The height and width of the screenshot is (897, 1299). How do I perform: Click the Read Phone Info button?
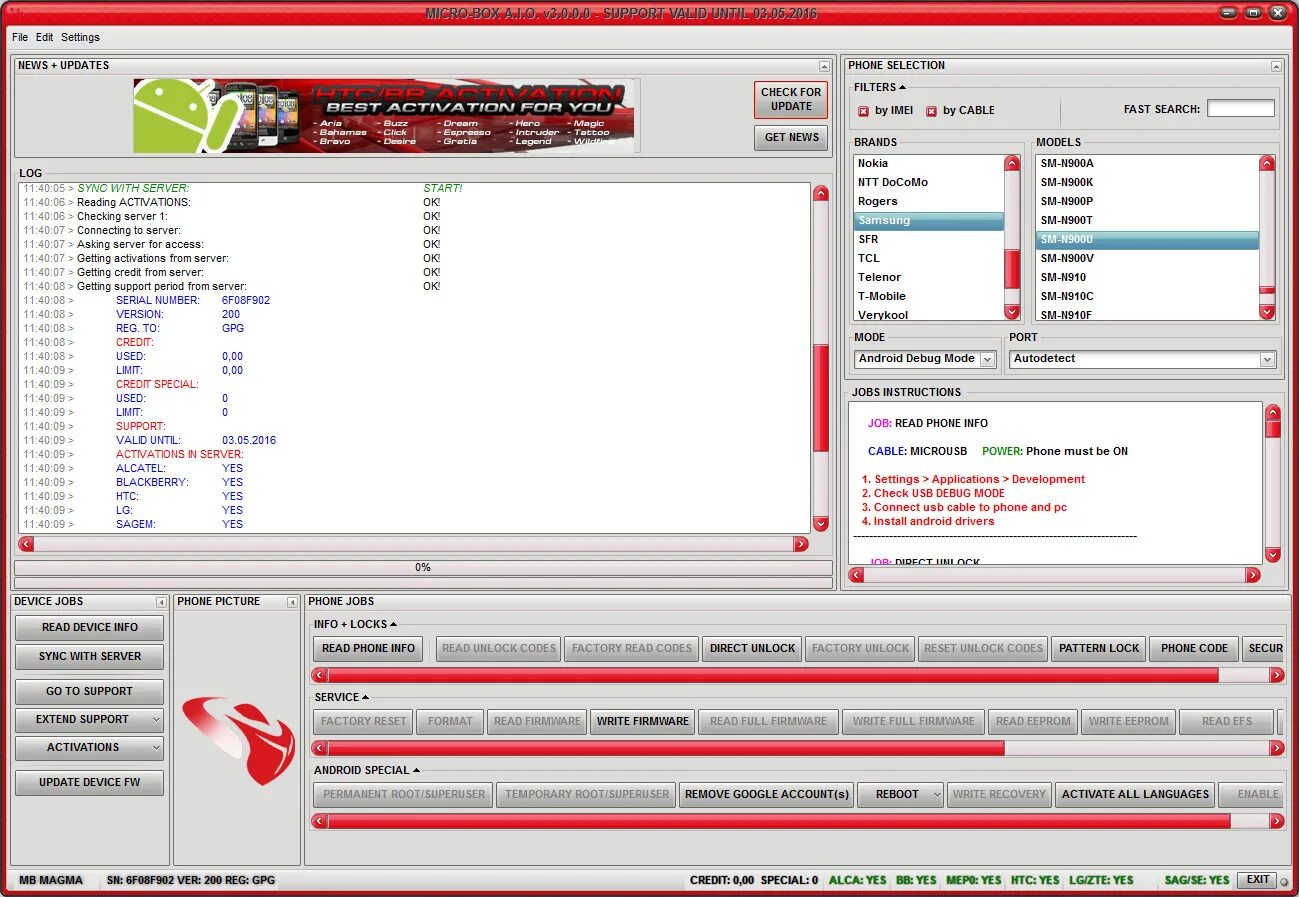tap(368, 648)
